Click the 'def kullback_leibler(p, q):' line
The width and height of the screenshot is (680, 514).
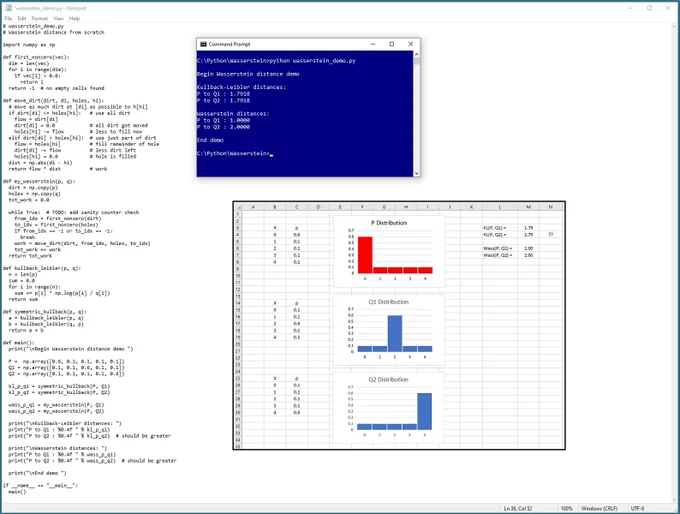[42, 268]
